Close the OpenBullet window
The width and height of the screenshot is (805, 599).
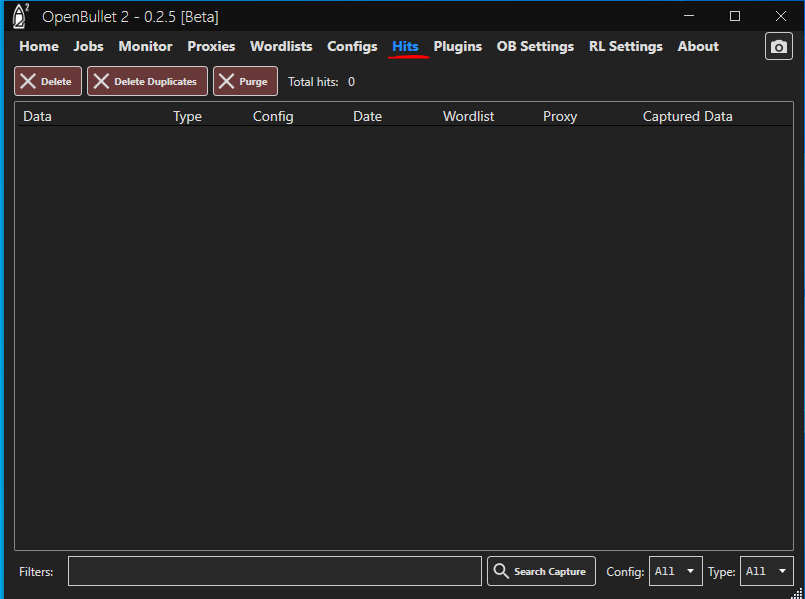(781, 16)
